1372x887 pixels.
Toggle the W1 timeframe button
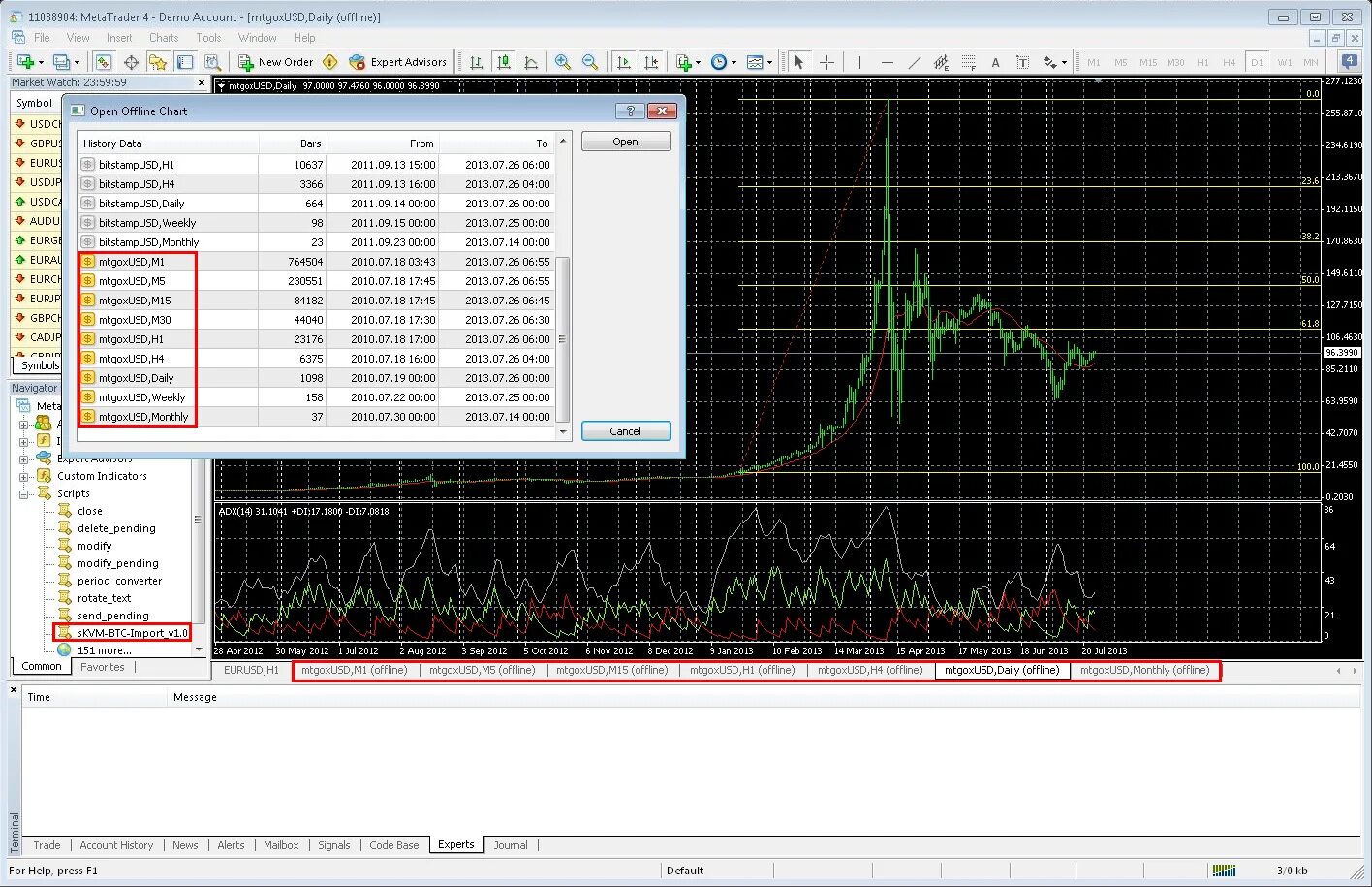point(1284,62)
